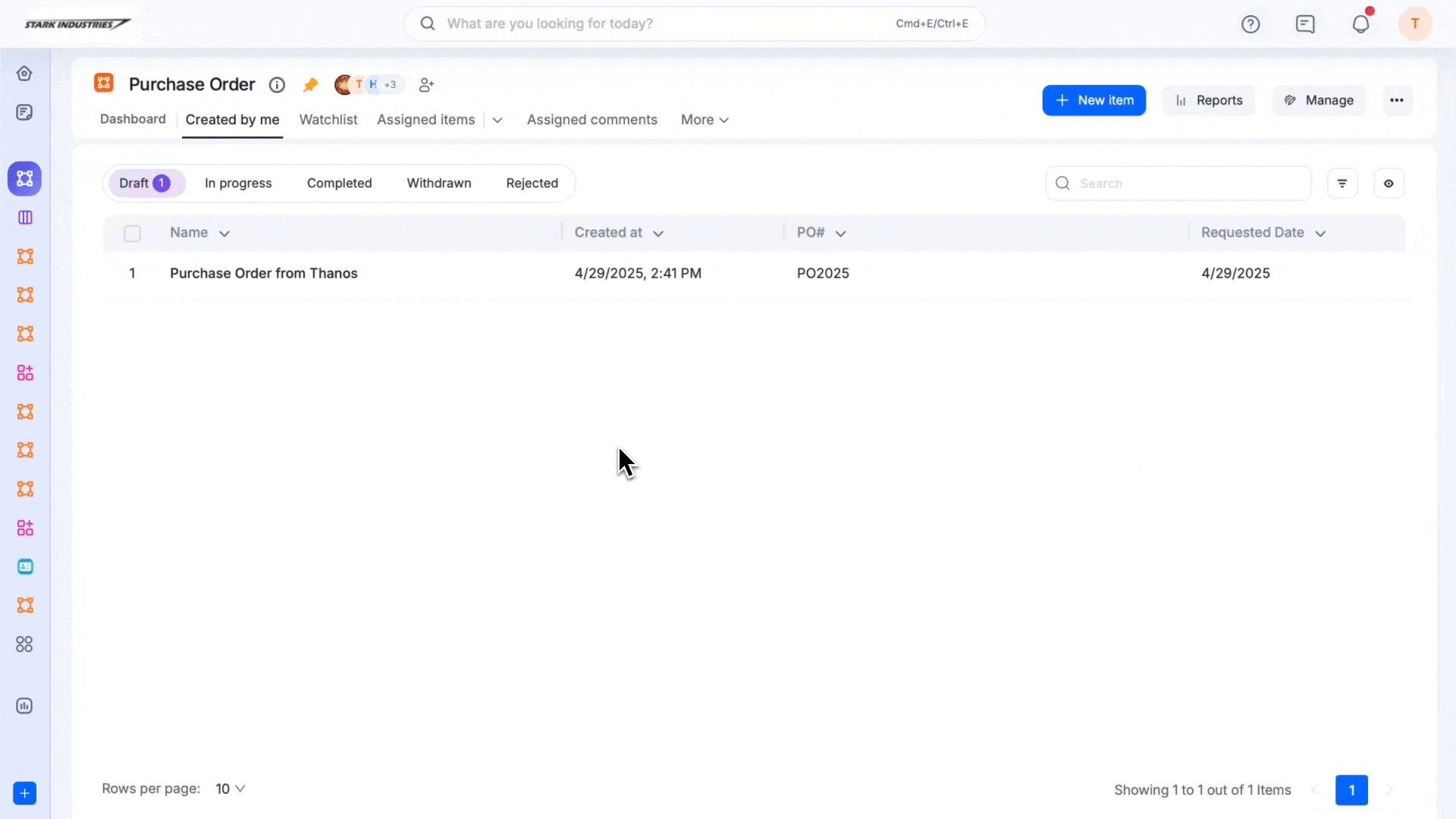This screenshot has width=1456, height=819.
Task: Click the 4/29/2025, 2:41 PM cell
Action: point(638,273)
